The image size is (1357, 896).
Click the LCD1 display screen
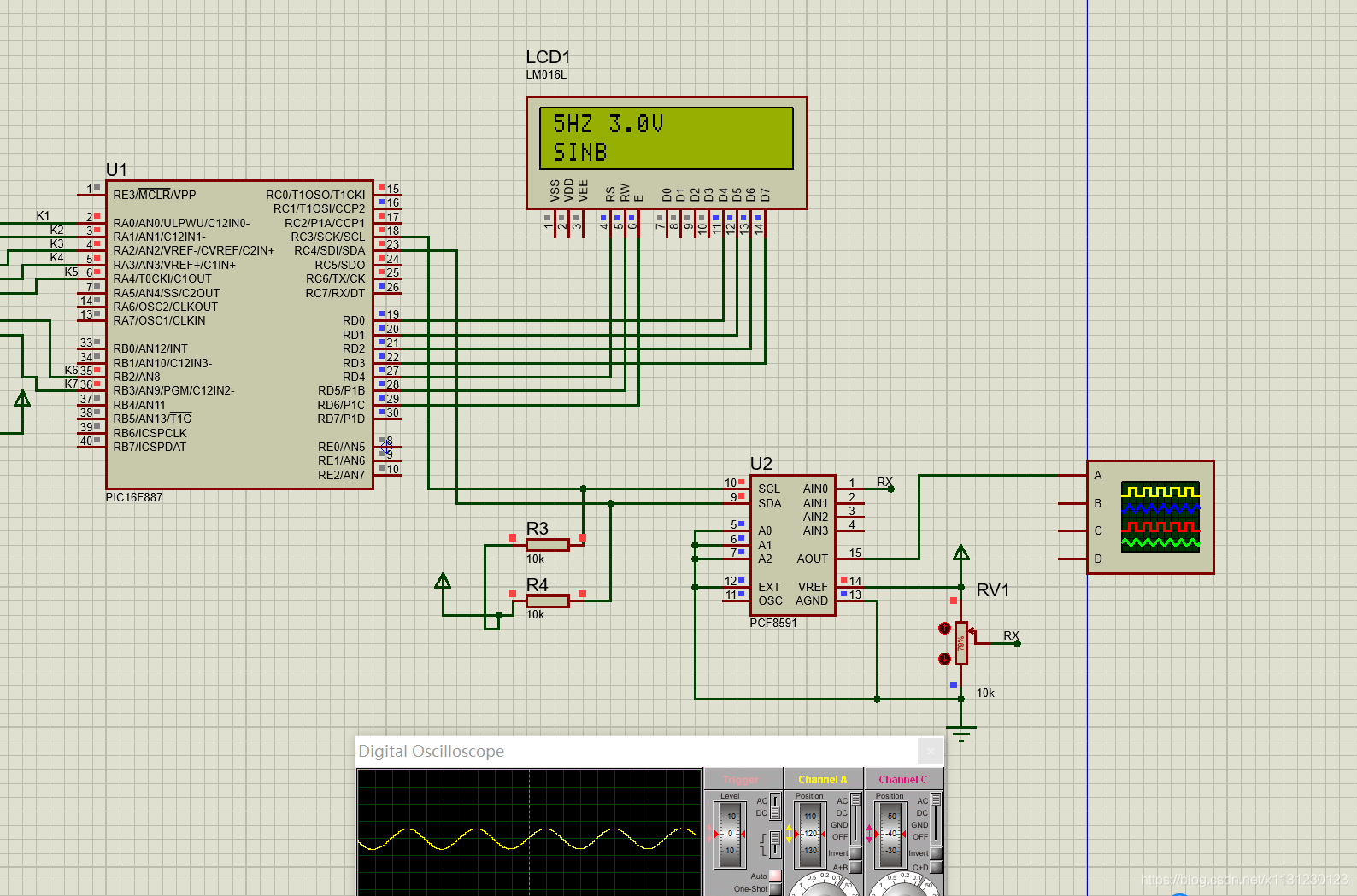pyautogui.click(x=666, y=138)
